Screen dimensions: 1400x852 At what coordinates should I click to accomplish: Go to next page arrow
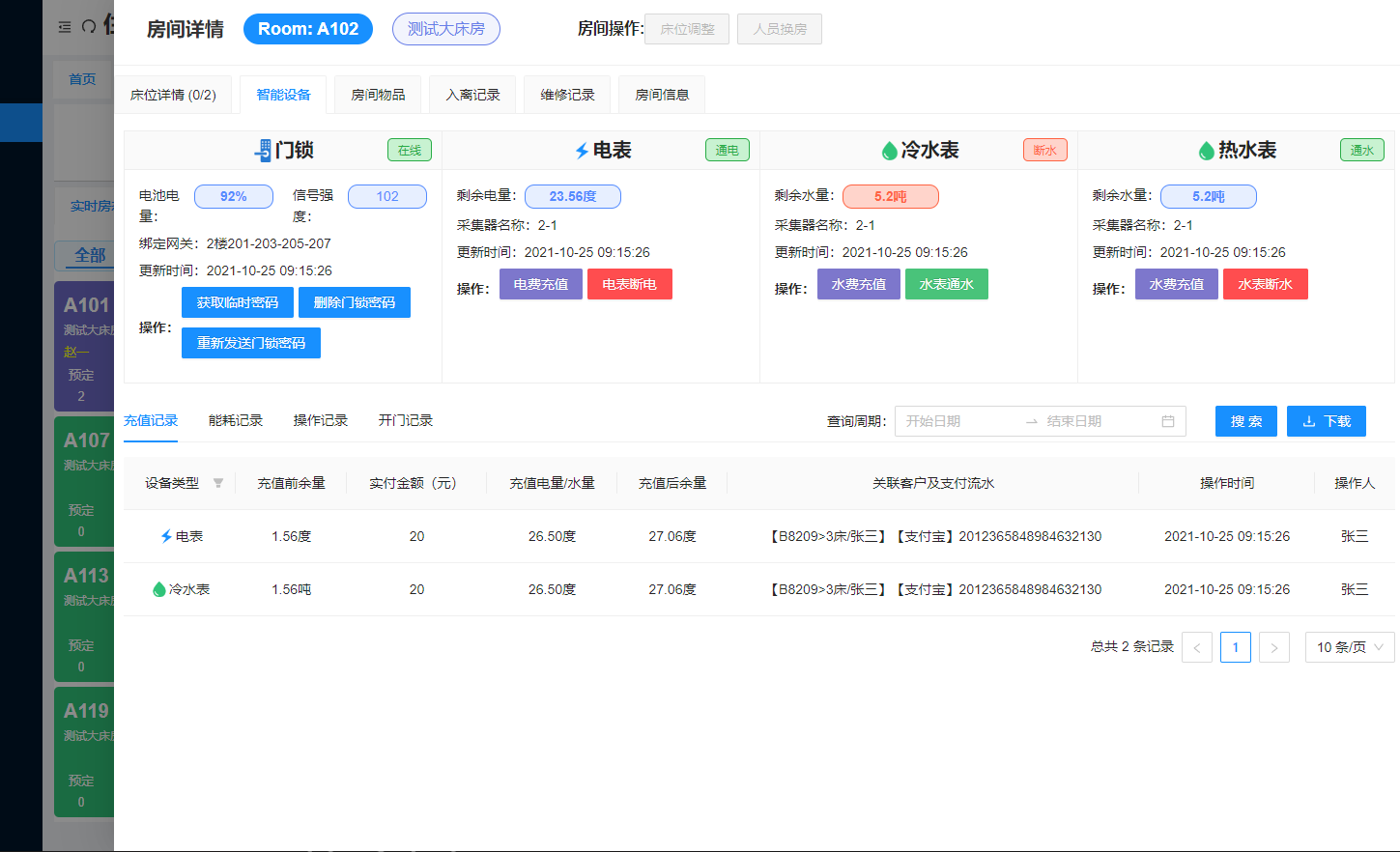point(1274,647)
